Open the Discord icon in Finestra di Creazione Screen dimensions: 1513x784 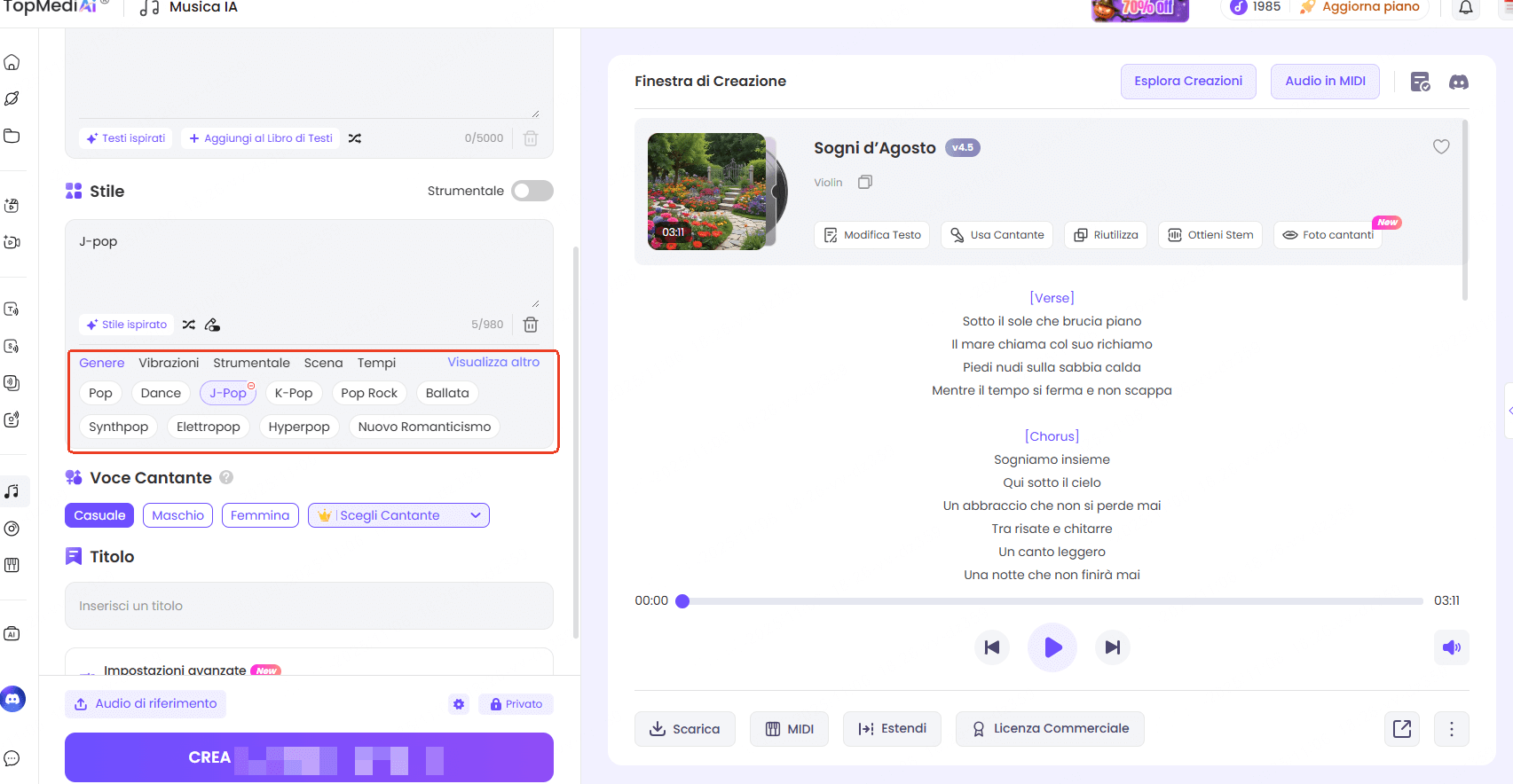point(1459,82)
